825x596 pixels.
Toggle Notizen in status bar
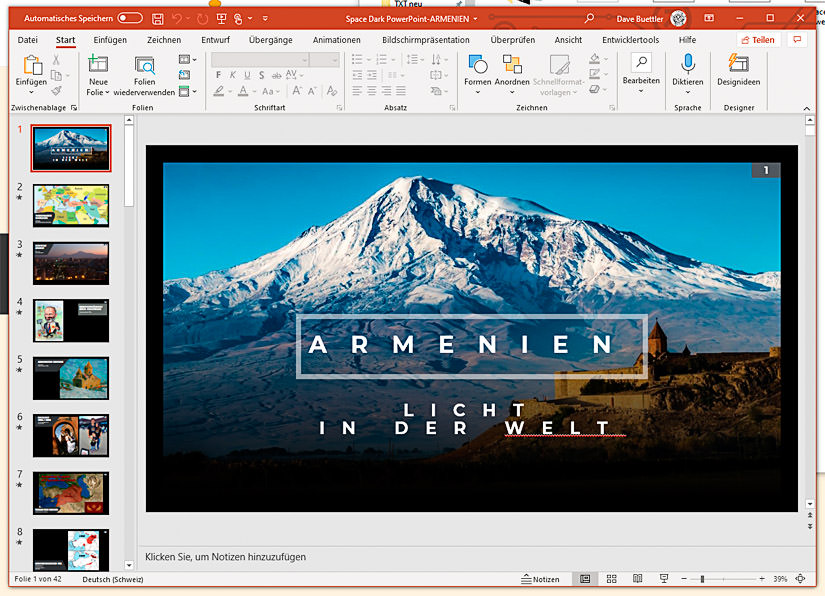click(540, 579)
